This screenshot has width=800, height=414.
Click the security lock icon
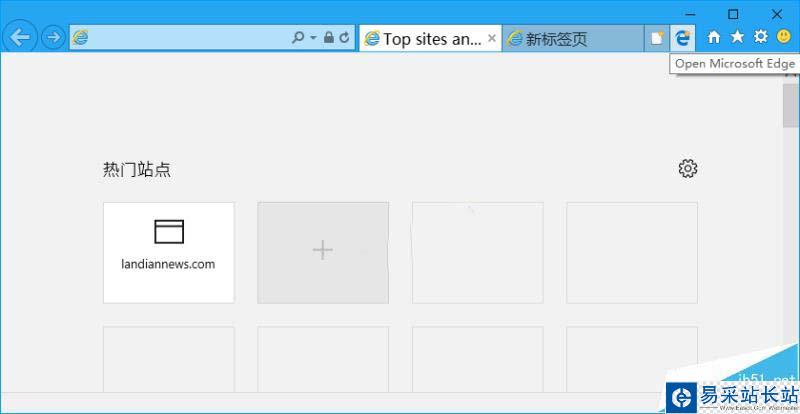328,38
